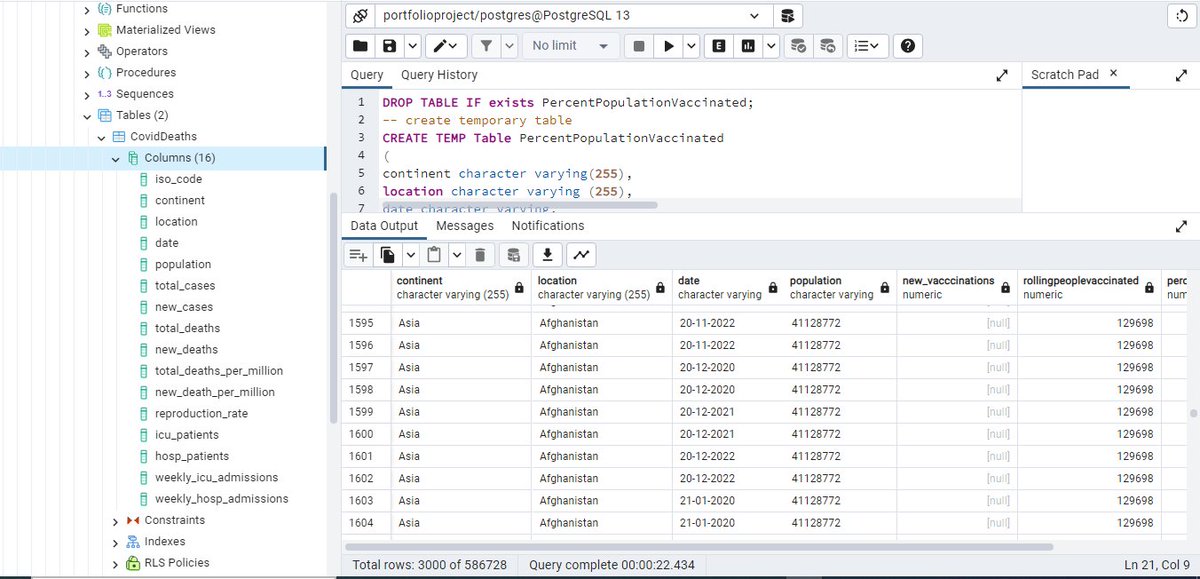Maximize the query editor panel

pos(1002,75)
